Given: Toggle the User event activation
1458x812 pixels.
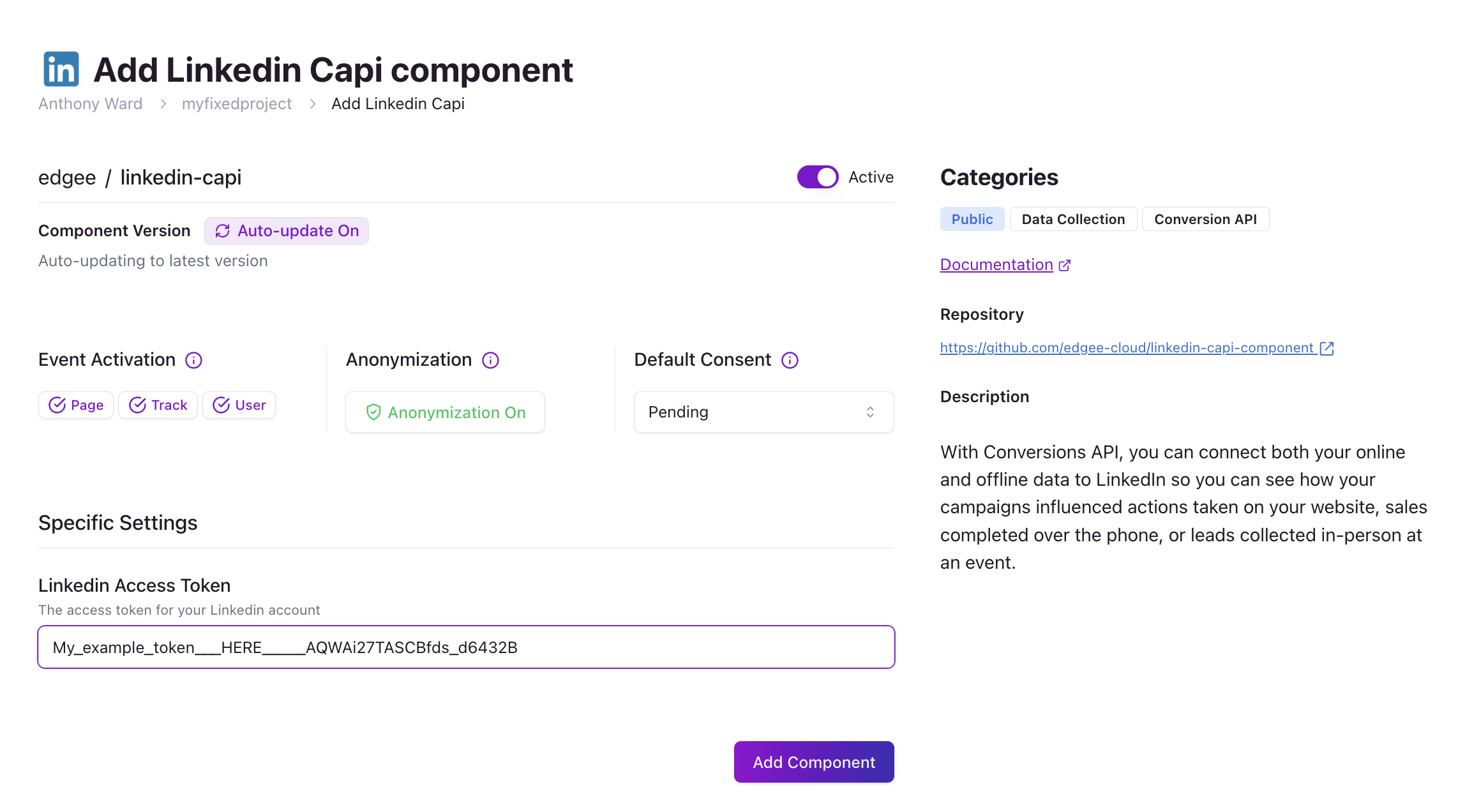Looking at the screenshot, I should point(239,405).
